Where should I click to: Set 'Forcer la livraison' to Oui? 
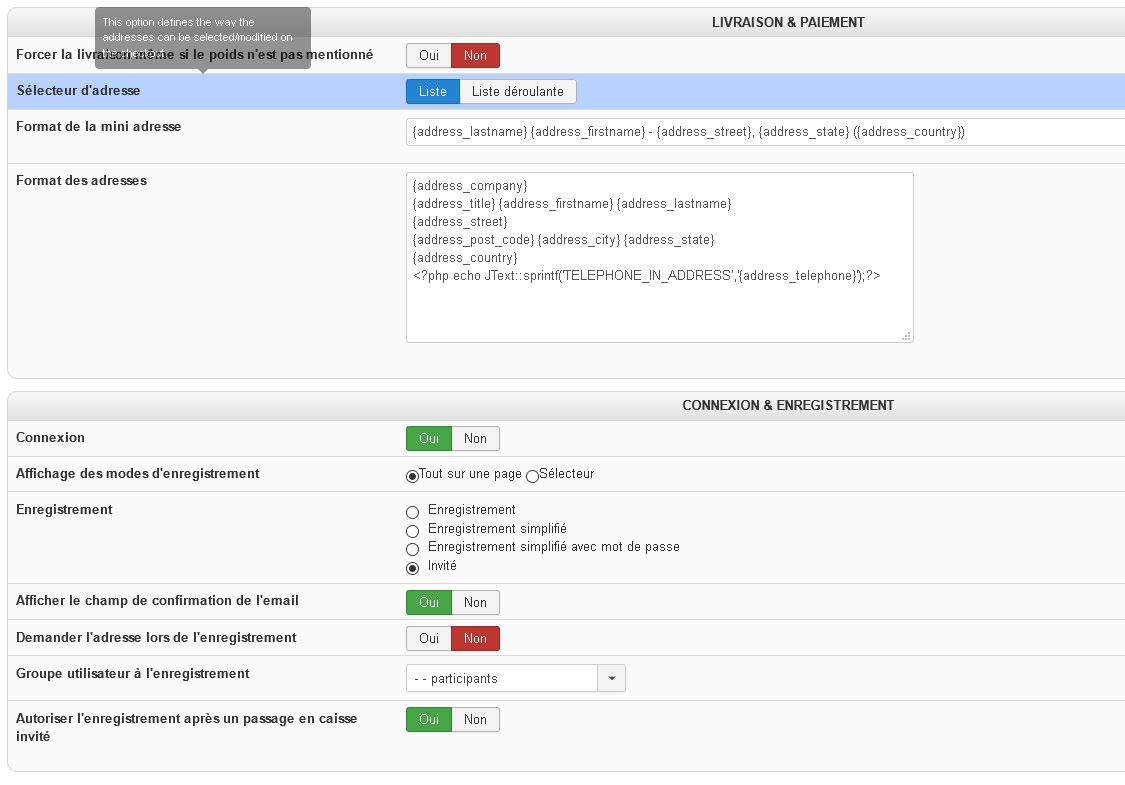tap(429, 56)
